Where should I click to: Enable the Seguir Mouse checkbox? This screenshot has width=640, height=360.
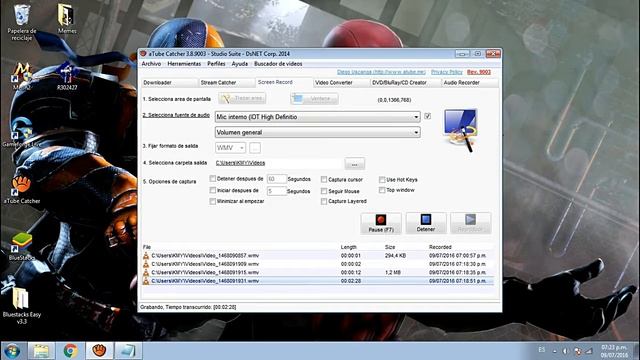pos(324,191)
